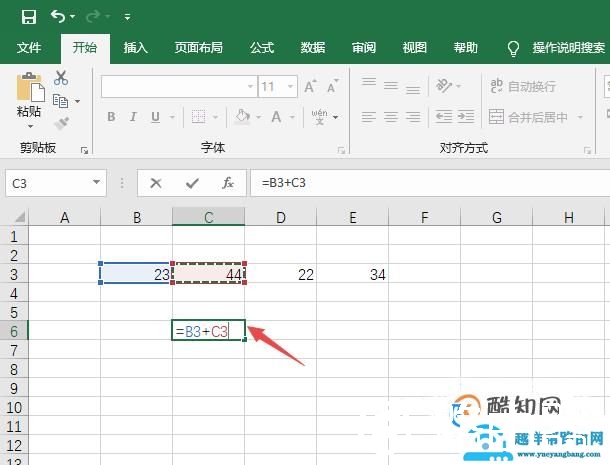Open Customize Quick Access Toolbar dropdown

(127, 17)
